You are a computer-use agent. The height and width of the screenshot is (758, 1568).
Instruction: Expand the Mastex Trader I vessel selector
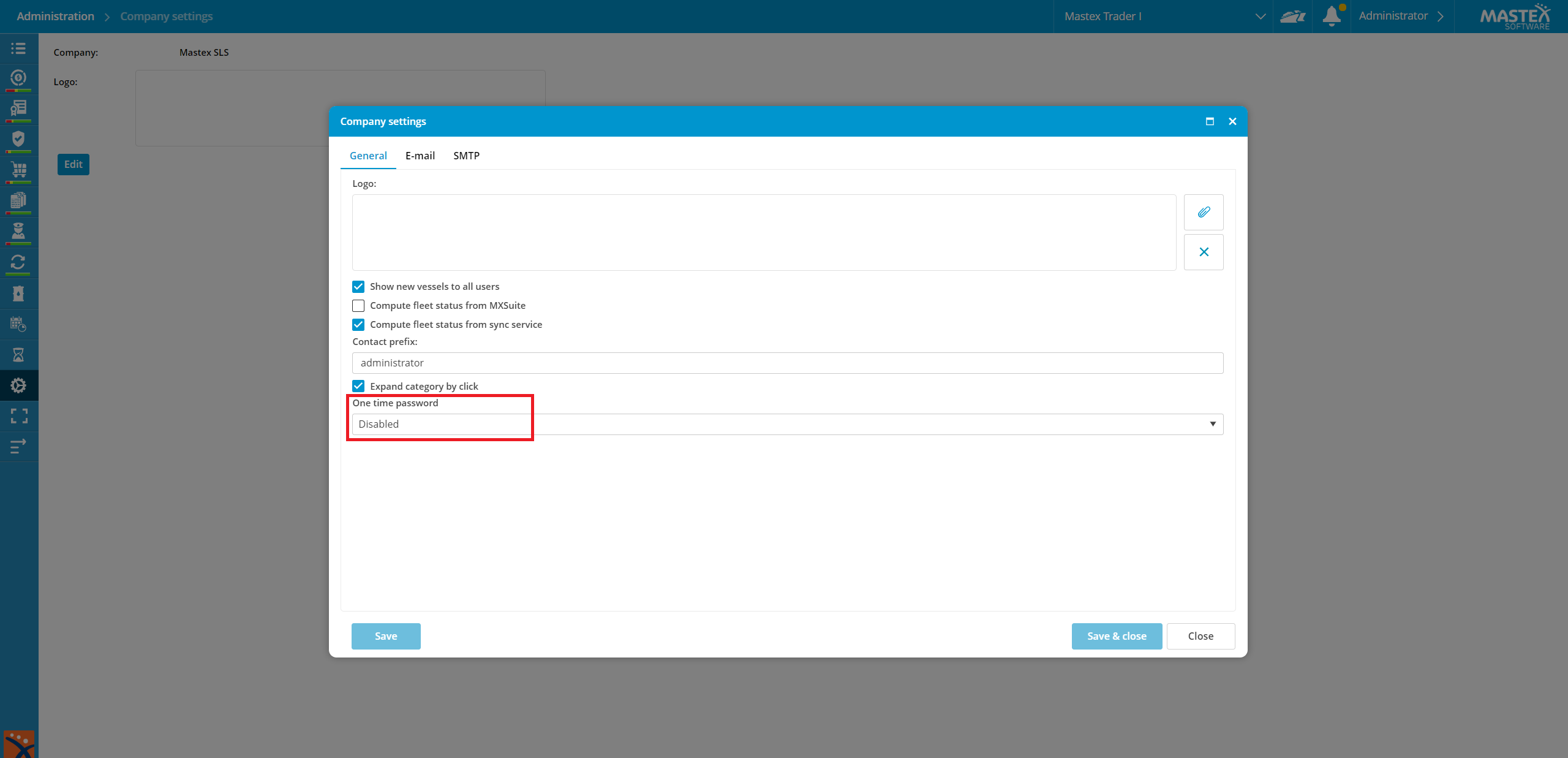click(x=1163, y=17)
